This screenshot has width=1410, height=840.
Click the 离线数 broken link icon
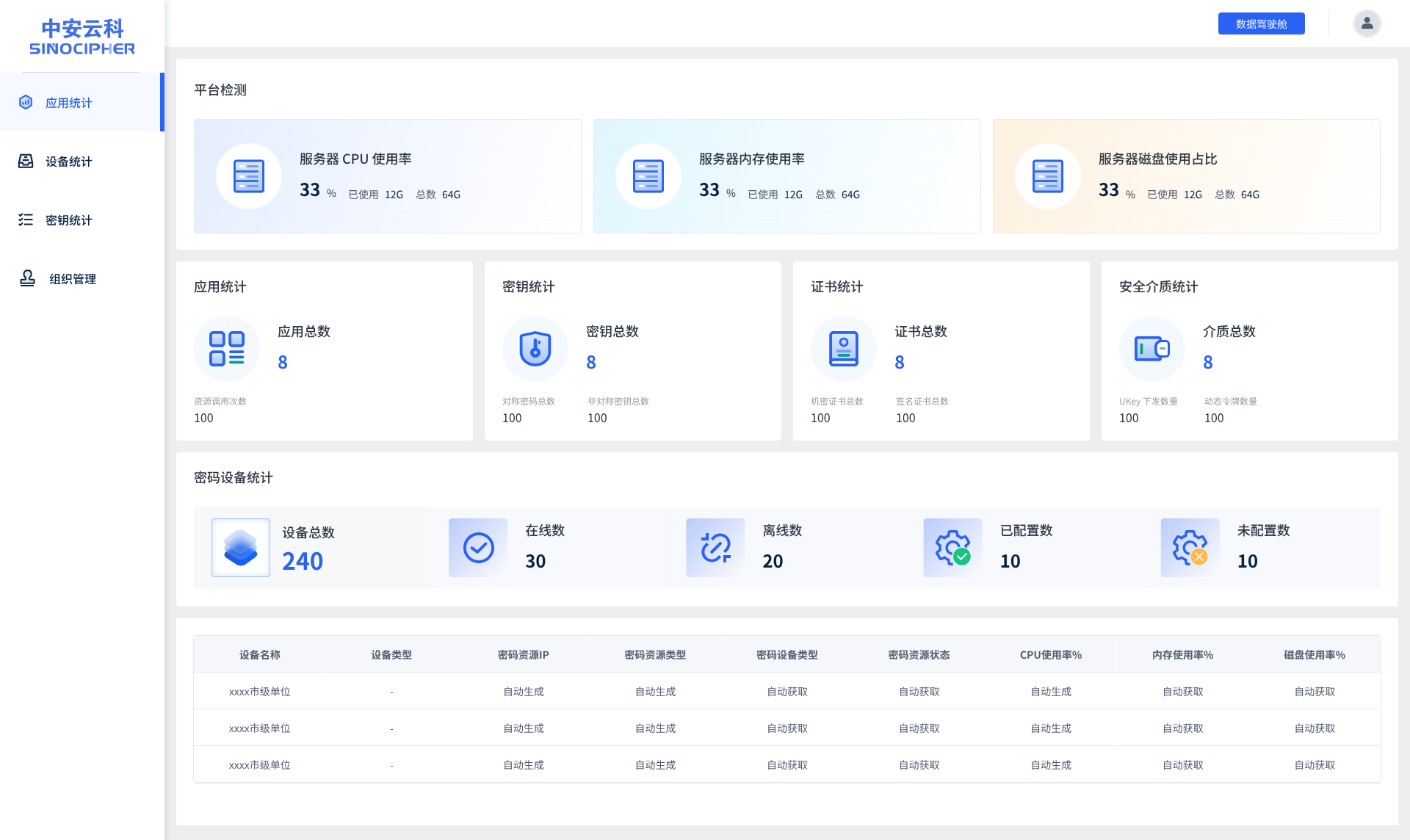(x=715, y=548)
